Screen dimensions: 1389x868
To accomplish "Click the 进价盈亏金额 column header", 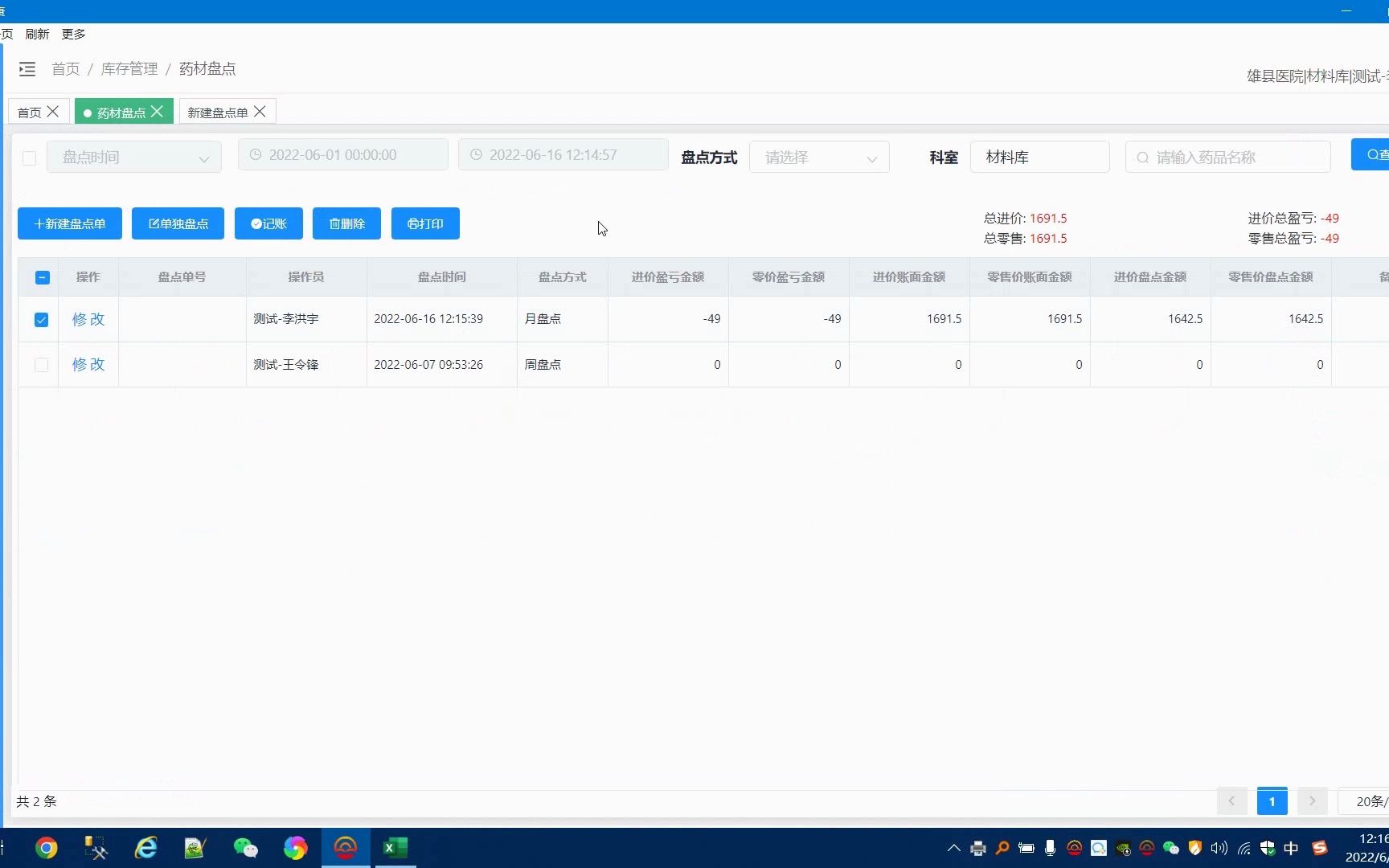I will [668, 277].
